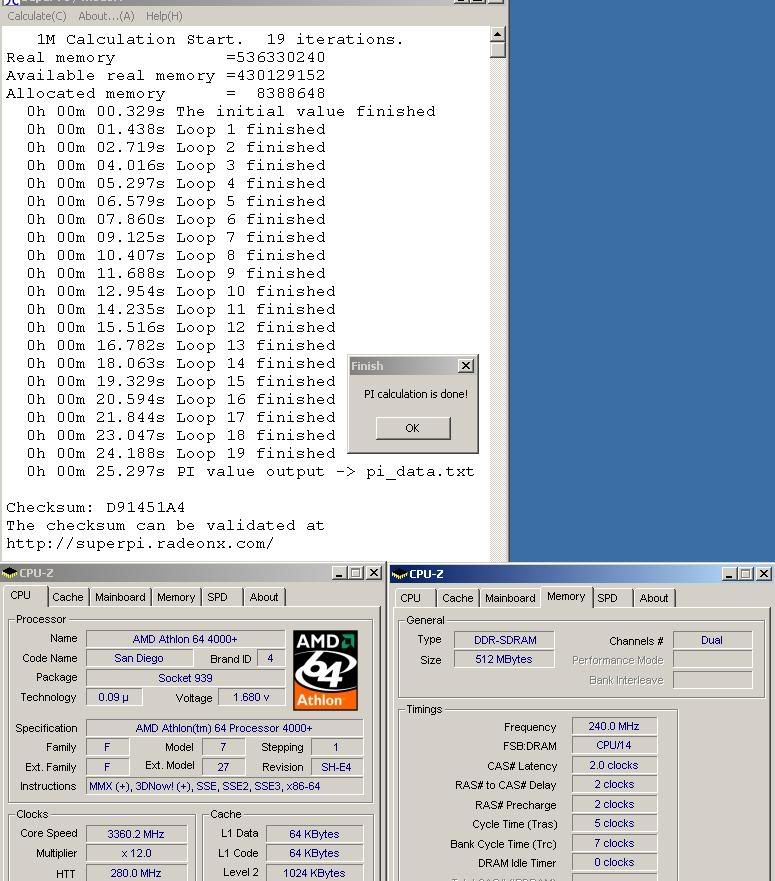Click the 'PI value output -> pi_data.txt' line
The height and width of the screenshot is (881, 775).
tap(325, 471)
